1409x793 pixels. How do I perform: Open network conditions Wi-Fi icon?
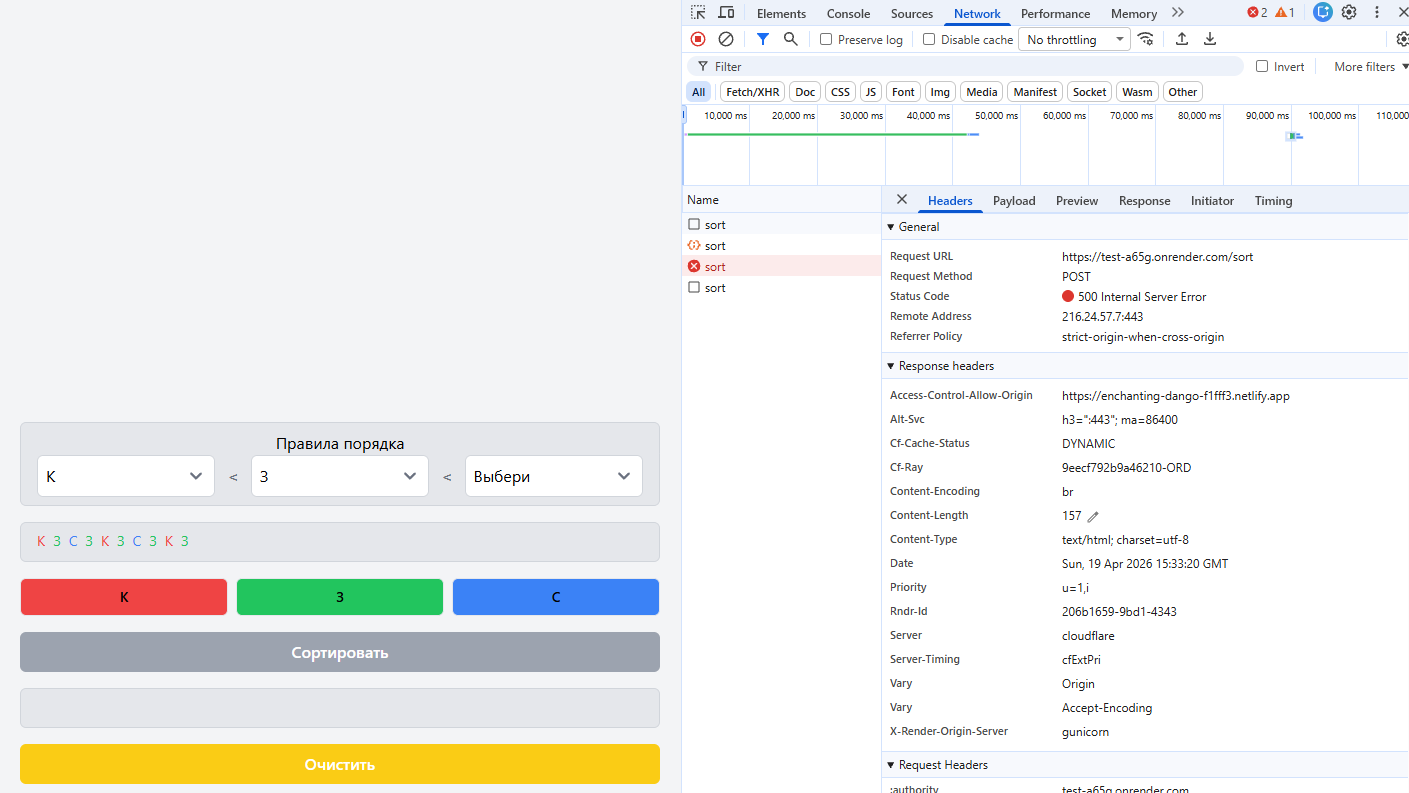(x=1146, y=39)
